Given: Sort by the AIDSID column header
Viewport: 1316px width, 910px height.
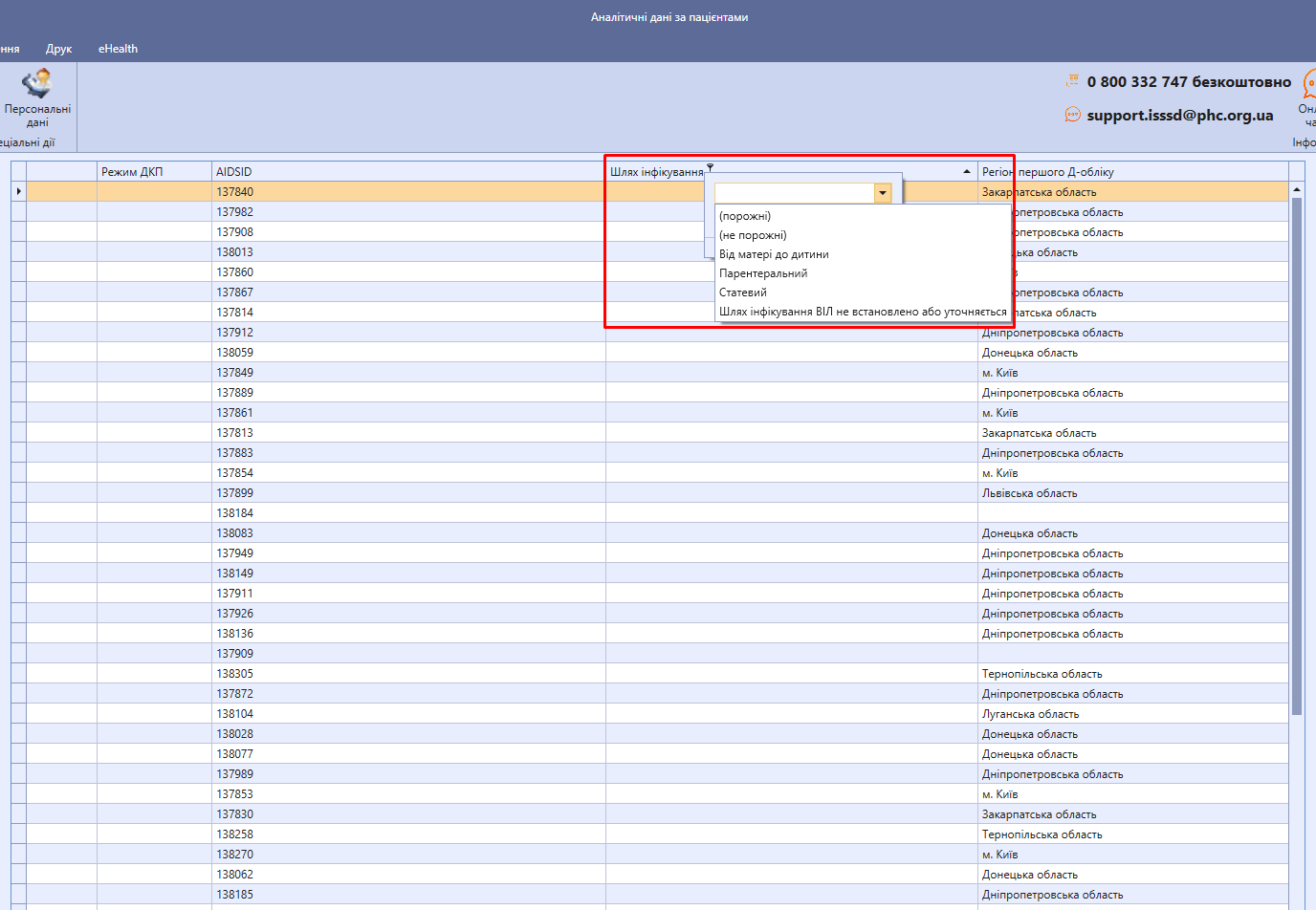Looking at the screenshot, I should click(408, 171).
